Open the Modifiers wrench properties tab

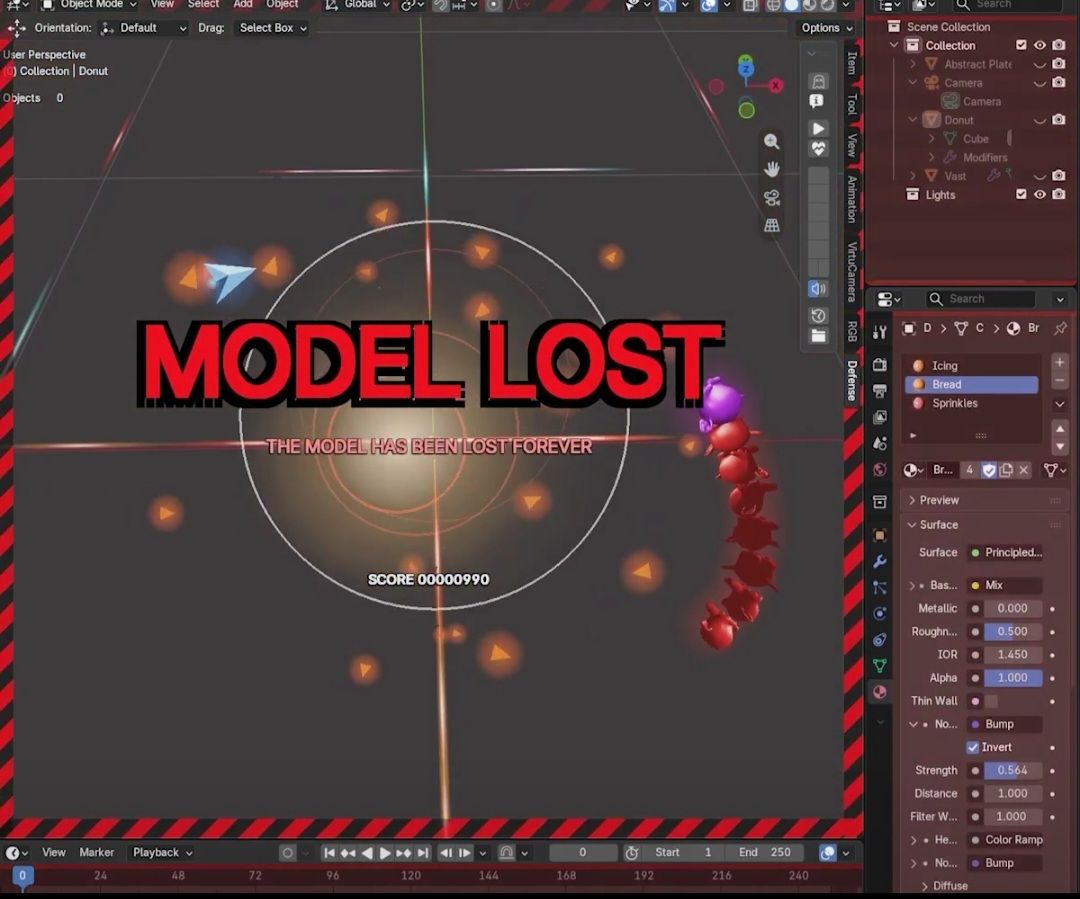pos(880,561)
